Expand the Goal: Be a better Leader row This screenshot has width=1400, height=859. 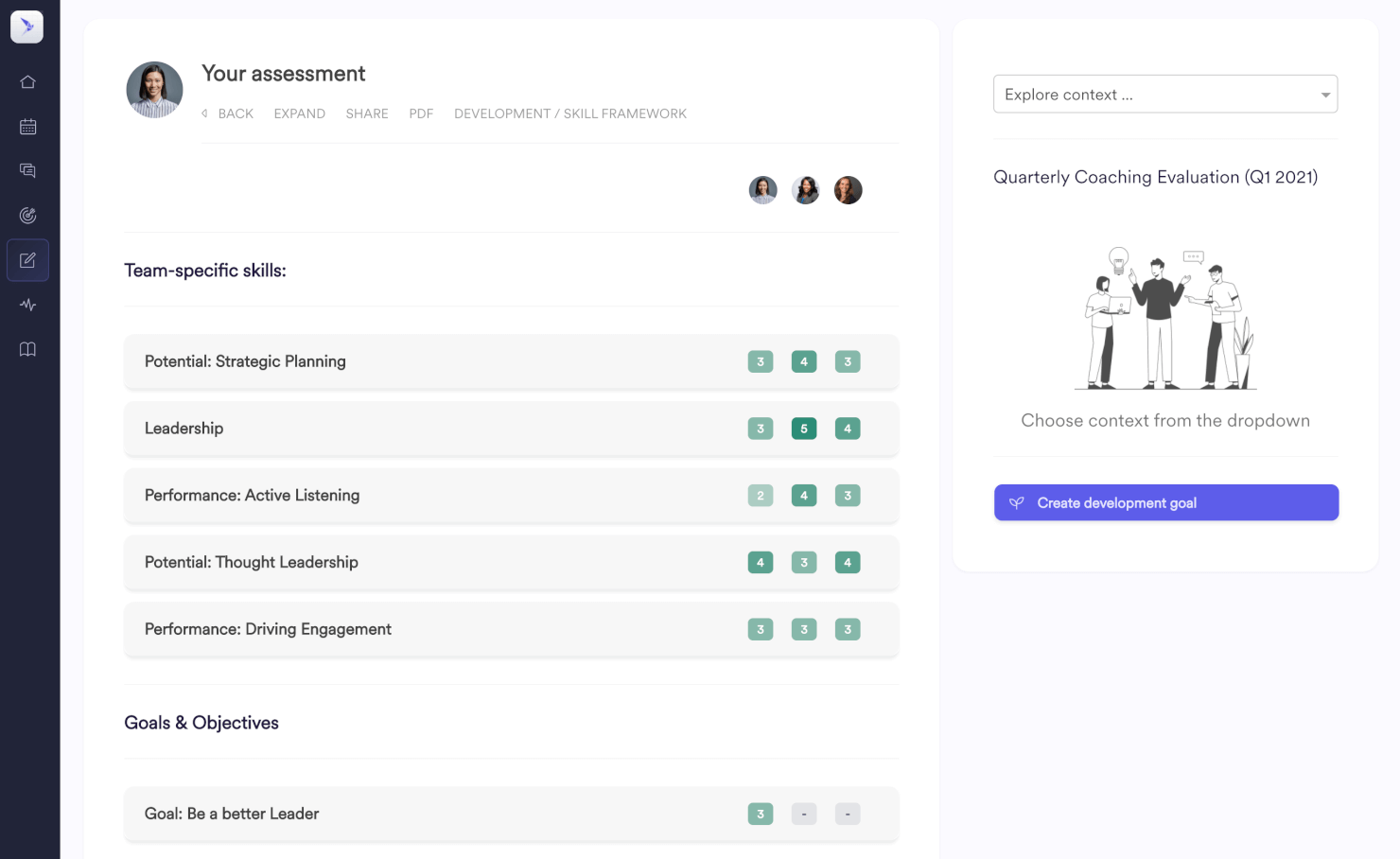512,814
